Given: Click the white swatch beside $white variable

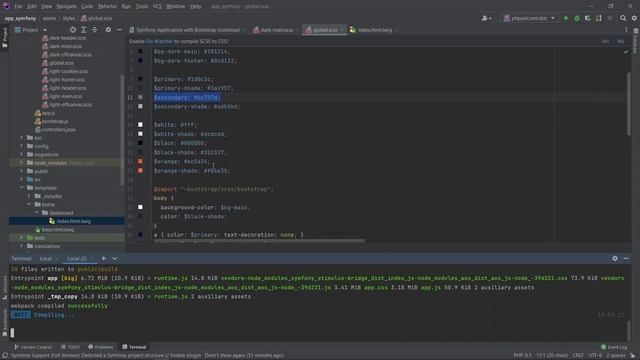Looking at the screenshot, I should tap(140, 124).
